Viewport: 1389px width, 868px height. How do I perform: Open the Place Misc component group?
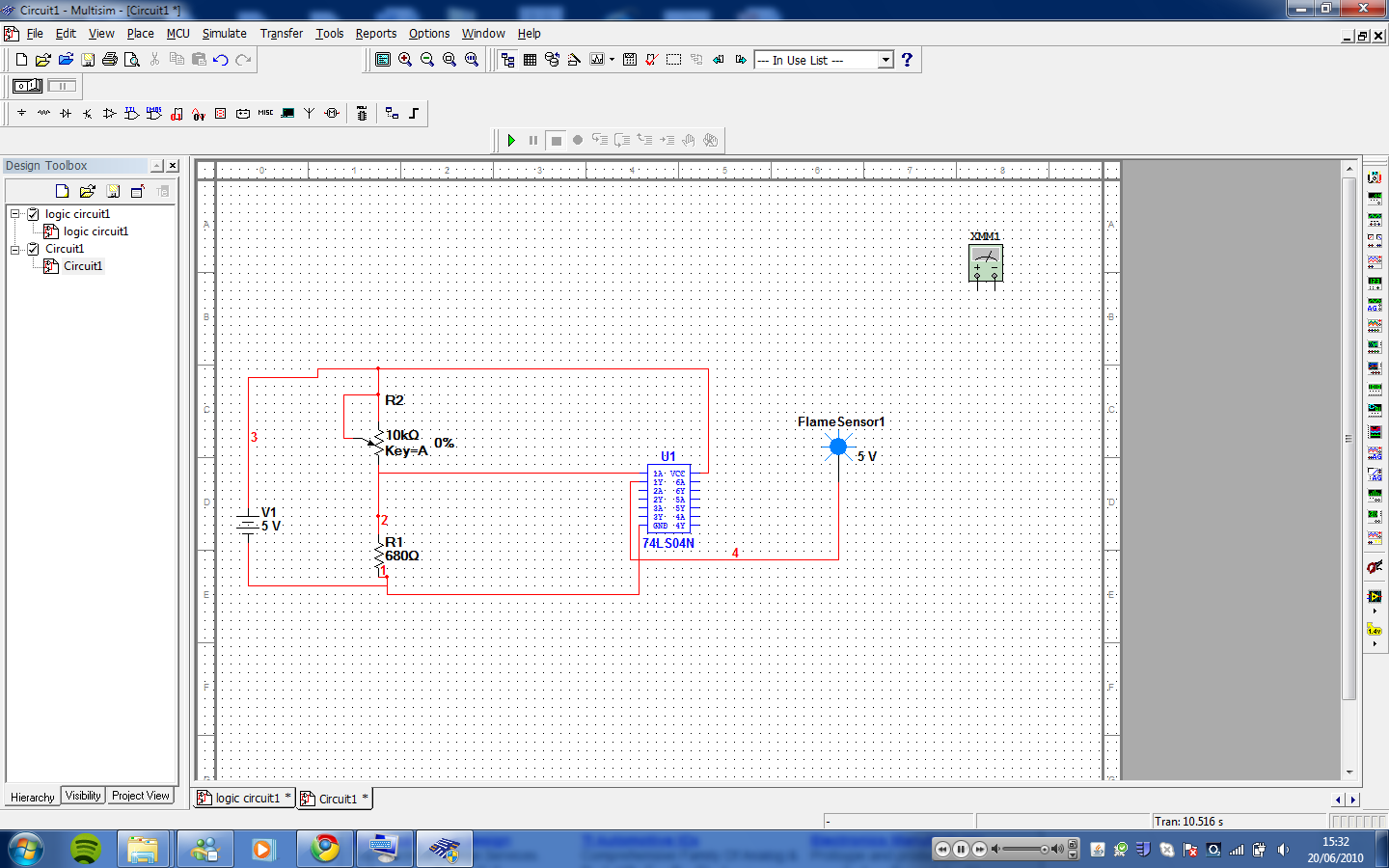[x=265, y=114]
